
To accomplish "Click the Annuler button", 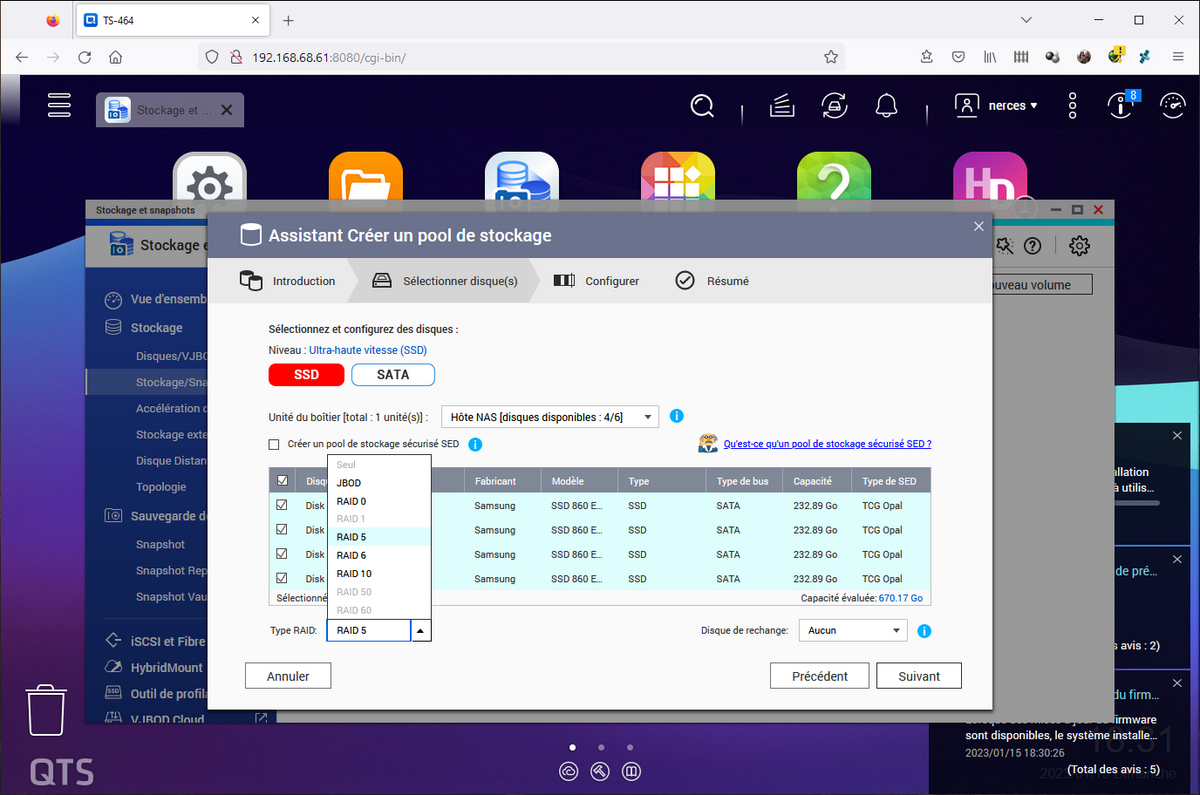I will [288, 676].
